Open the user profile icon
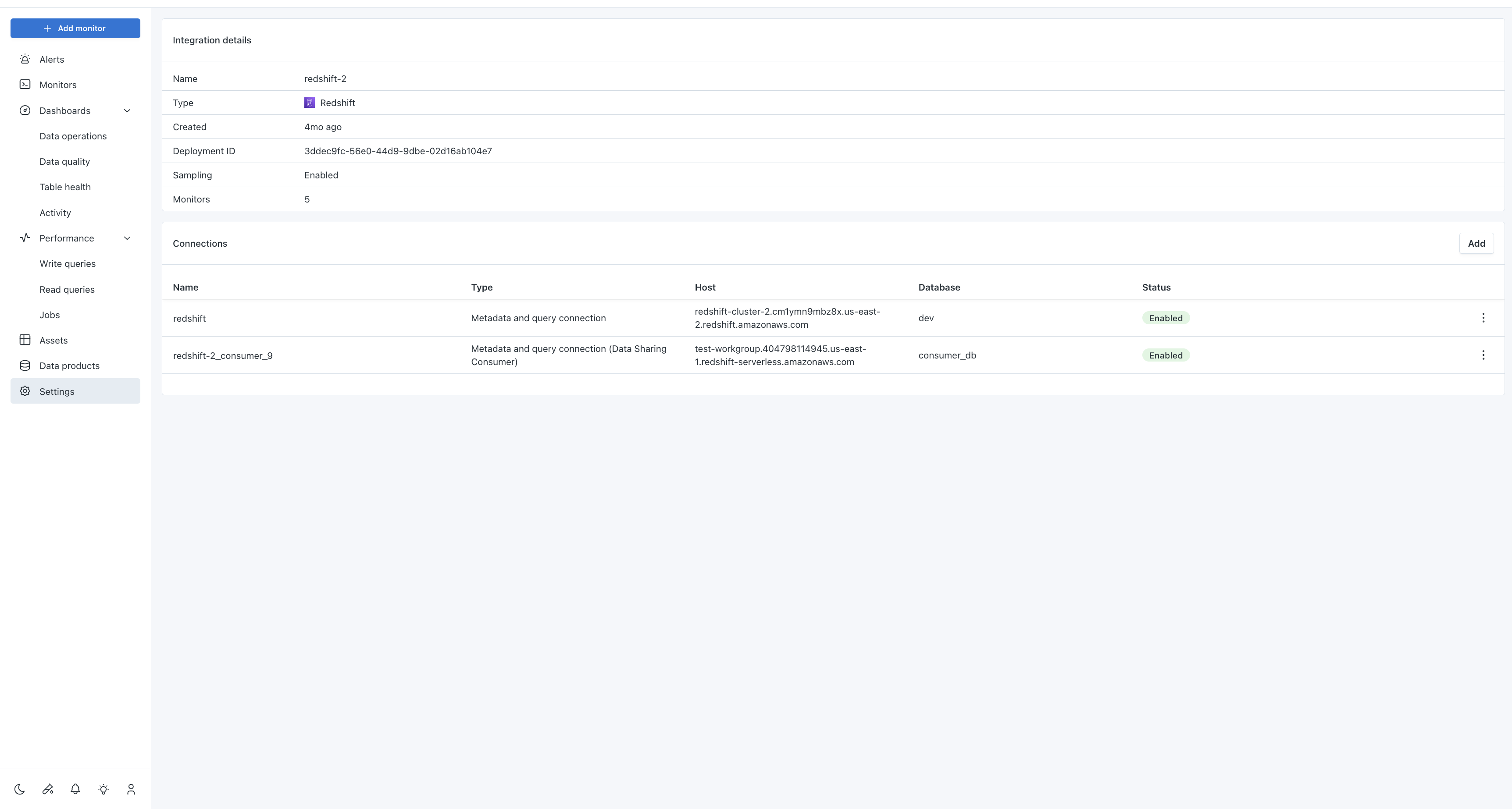This screenshot has height=809, width=1512. [x=131, y=789]
